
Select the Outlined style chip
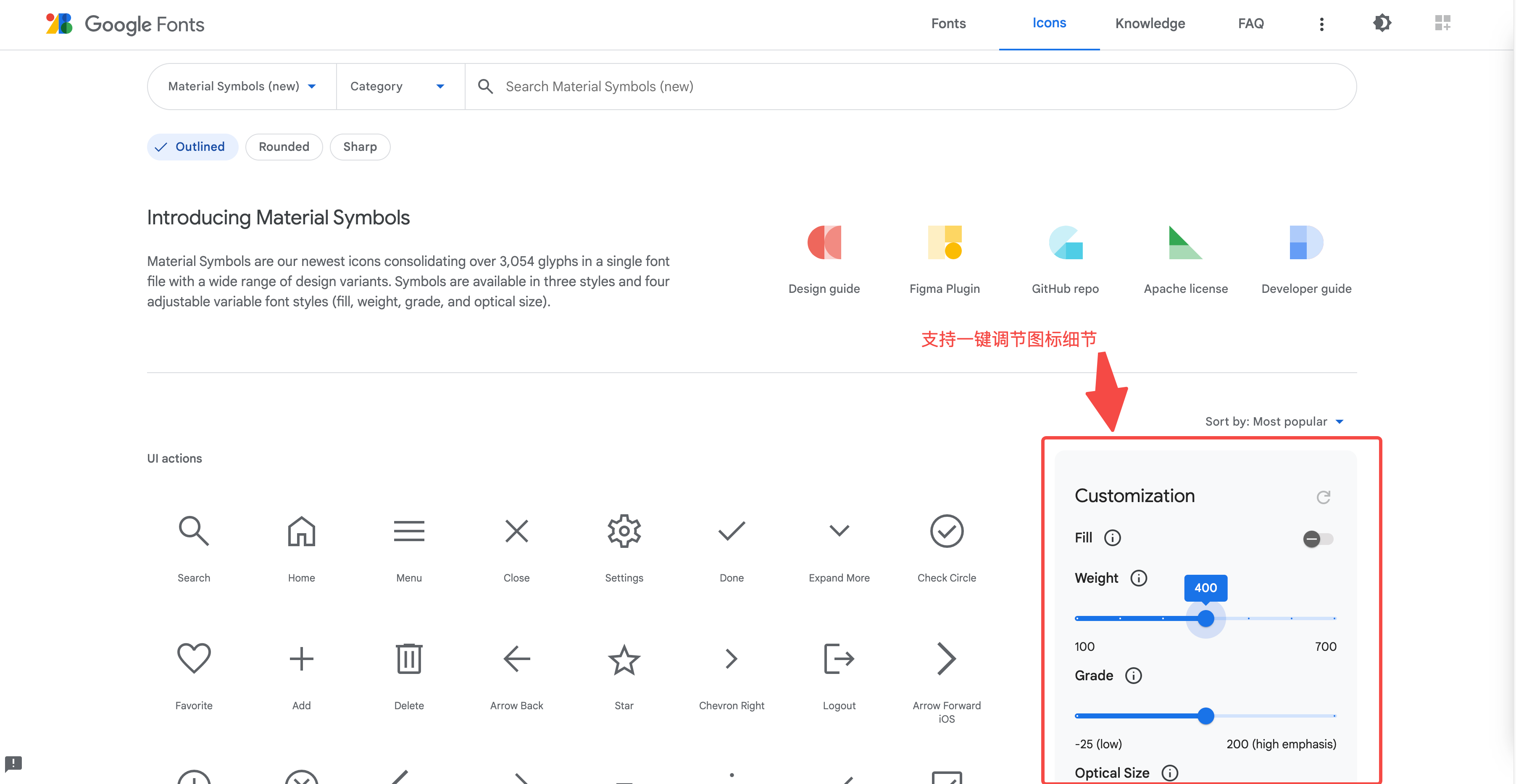click(192, 147)
